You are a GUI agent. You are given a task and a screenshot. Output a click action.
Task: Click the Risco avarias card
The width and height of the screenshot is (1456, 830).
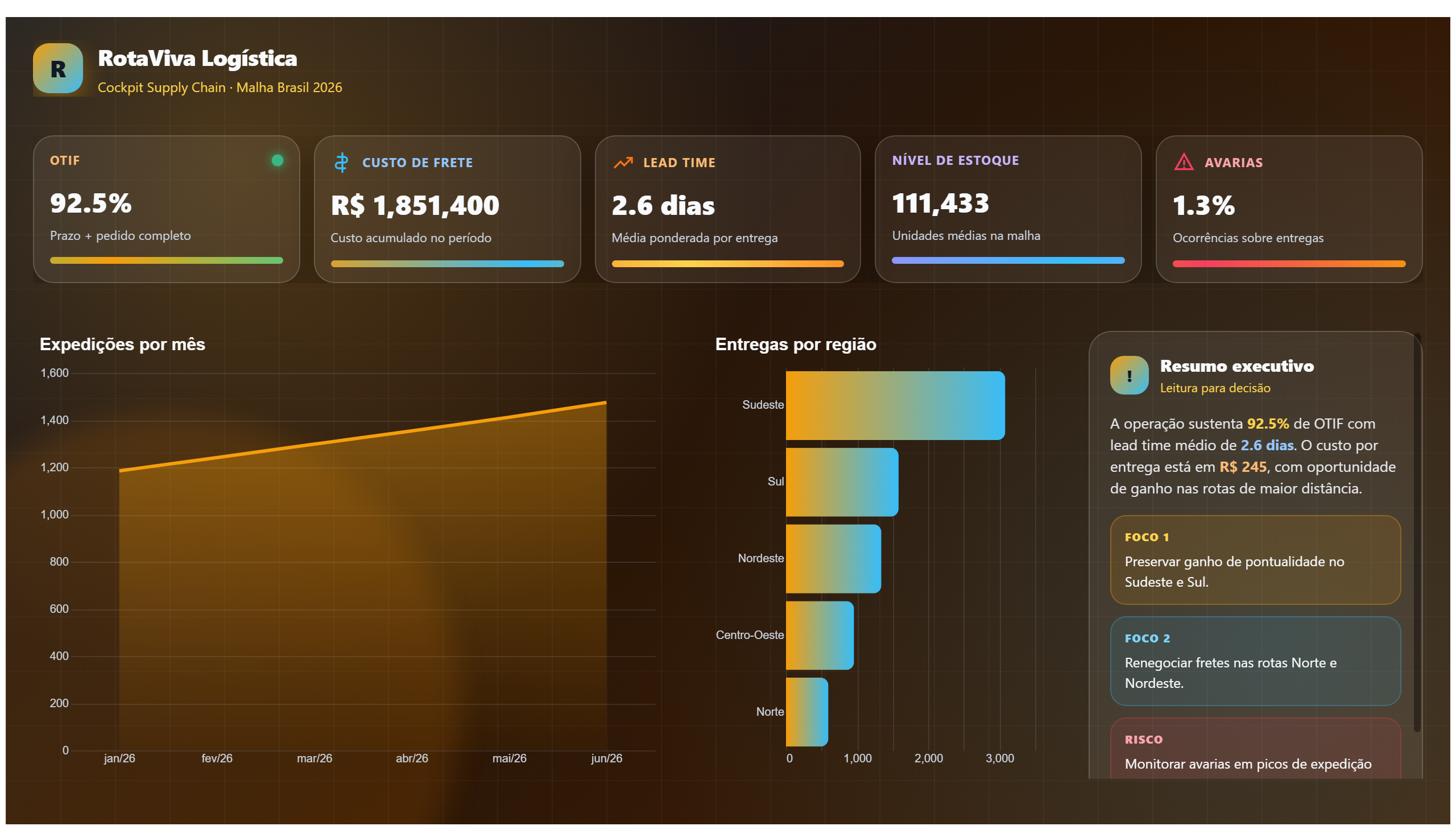[1255, 748]
